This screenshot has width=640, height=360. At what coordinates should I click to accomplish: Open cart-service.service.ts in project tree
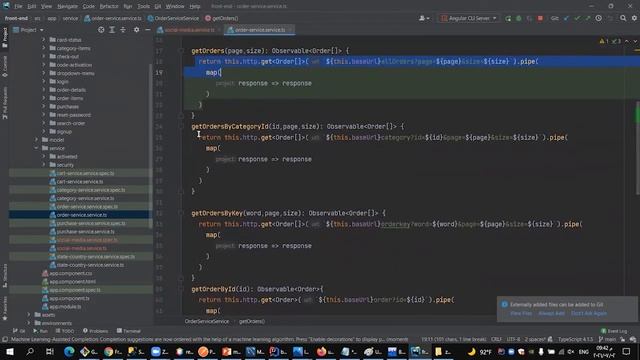[80, 182]
